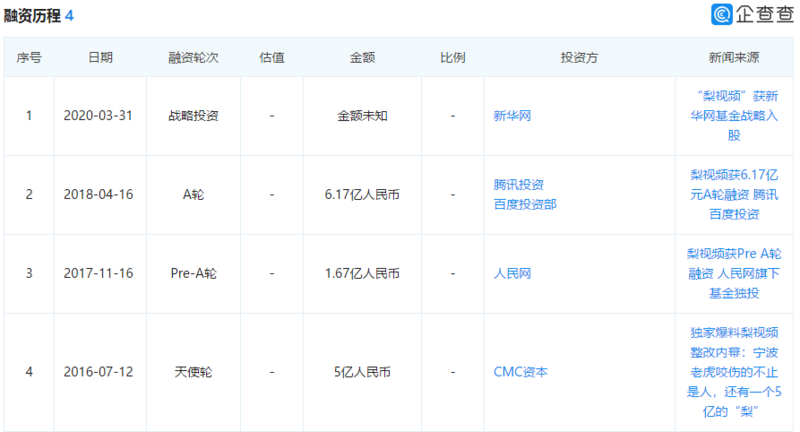Viewport: 800px width, 432px height.
Task: Select the 6.17亿人民币 amount cell
Action: tap(362, 195)
